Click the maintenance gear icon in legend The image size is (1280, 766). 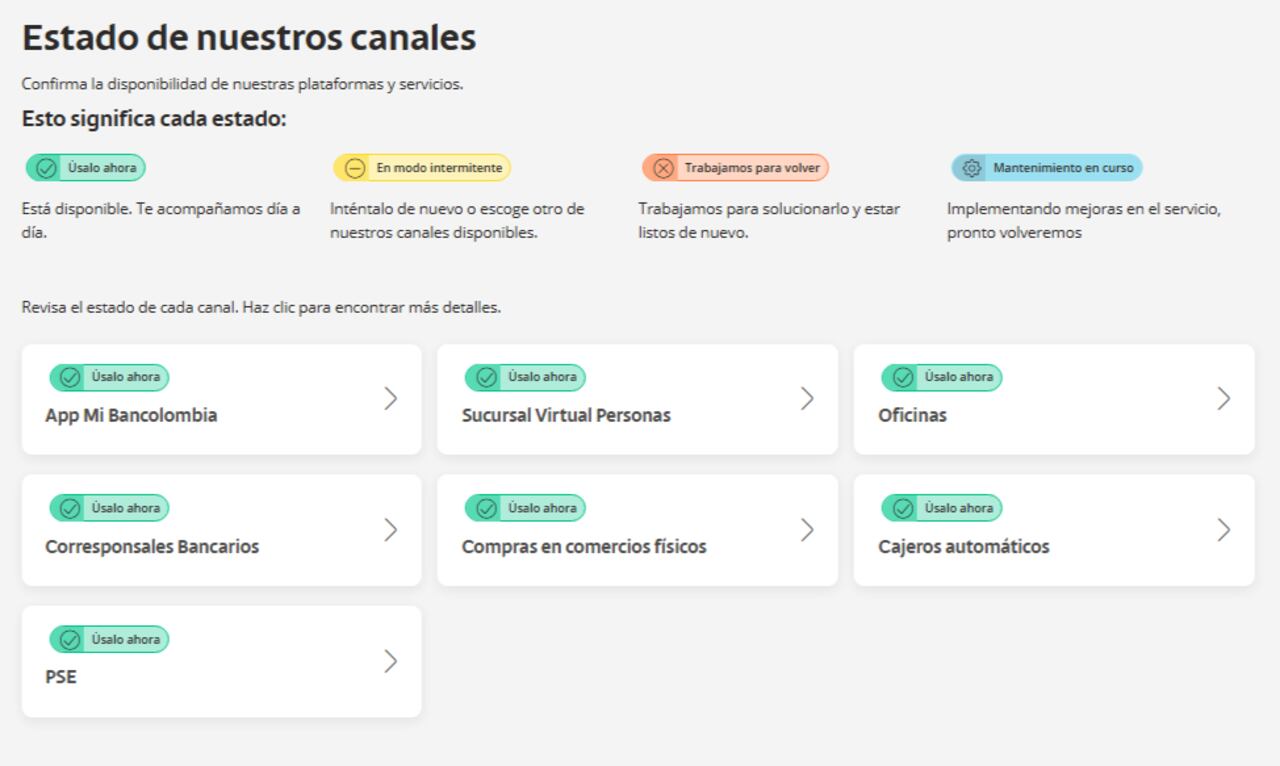[x=971, y=168]
